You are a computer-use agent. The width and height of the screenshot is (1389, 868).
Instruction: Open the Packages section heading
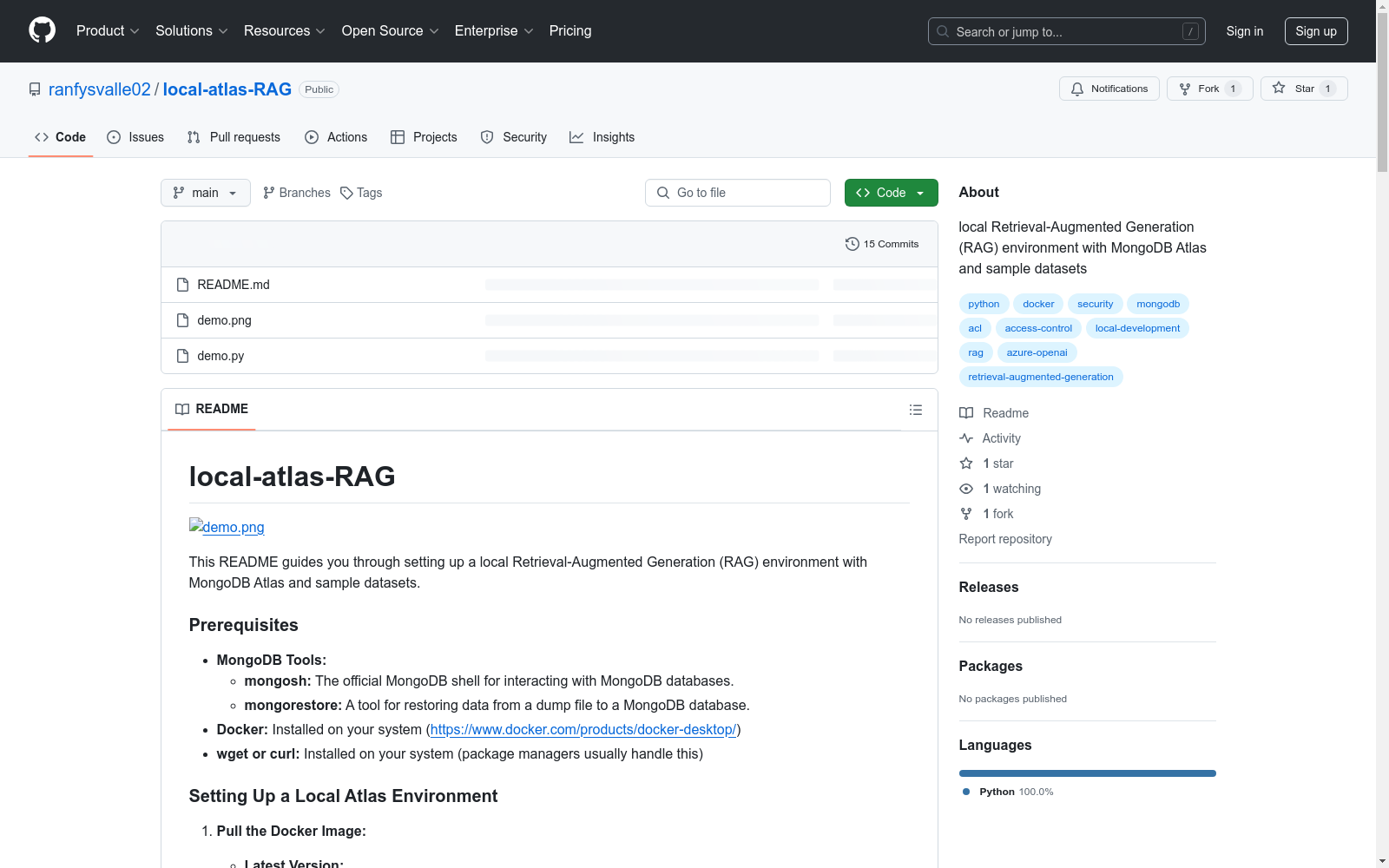(x=991, y=667)
